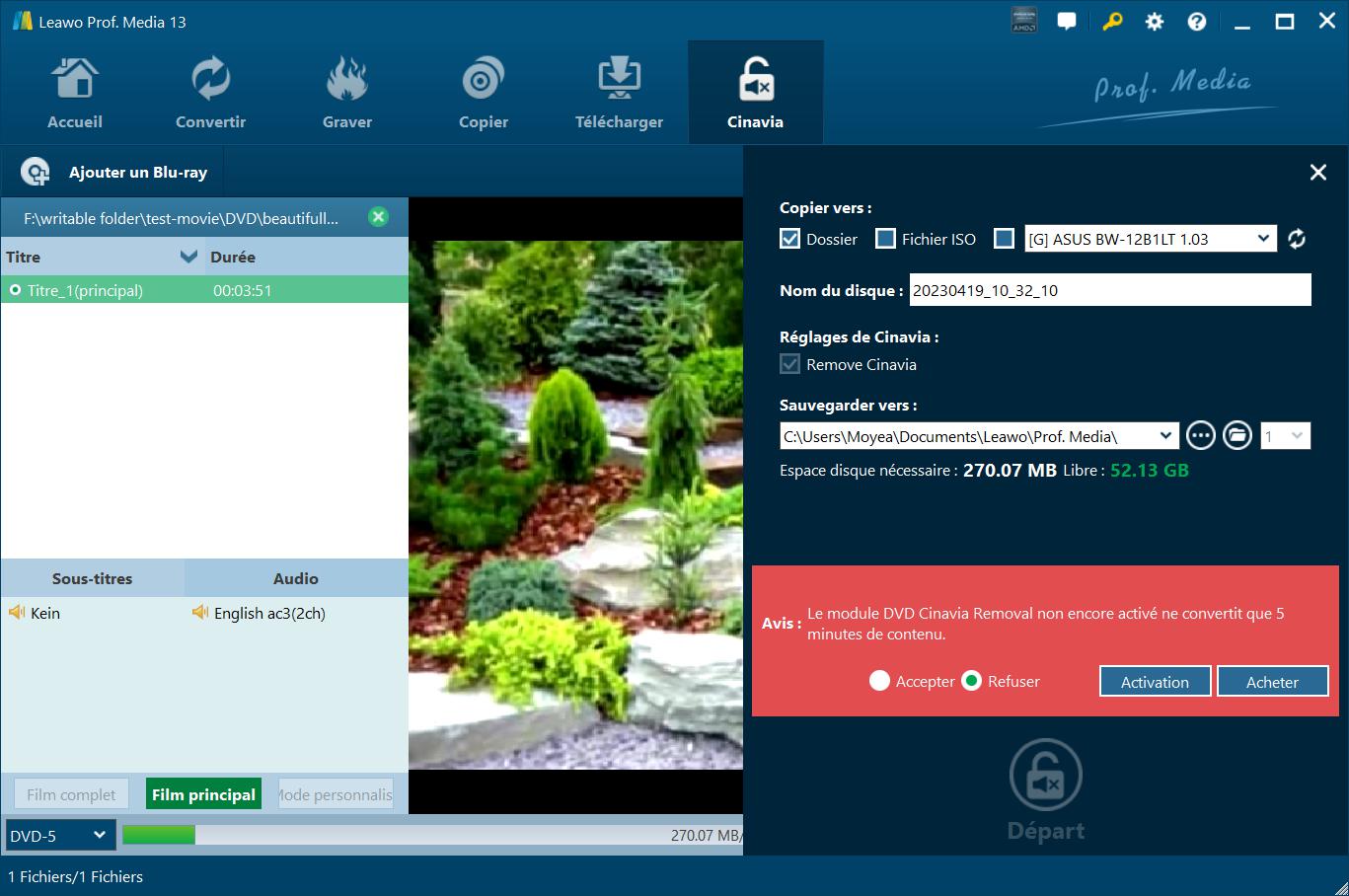Open help with the question mark icon
Viewport: 1349px width, 896px height.
click(1197, 22)
